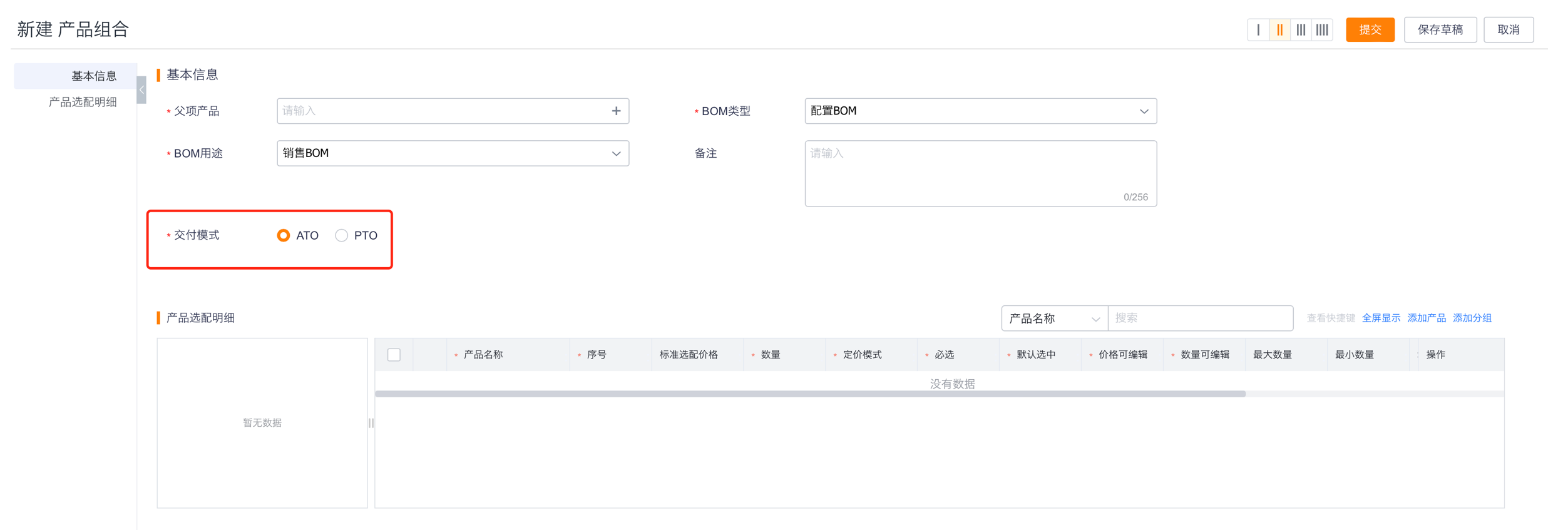Select the four-column layout icon
The width and height of the screenshot is (1568, 530).
pyautogui.click(x=1322, y=30)
